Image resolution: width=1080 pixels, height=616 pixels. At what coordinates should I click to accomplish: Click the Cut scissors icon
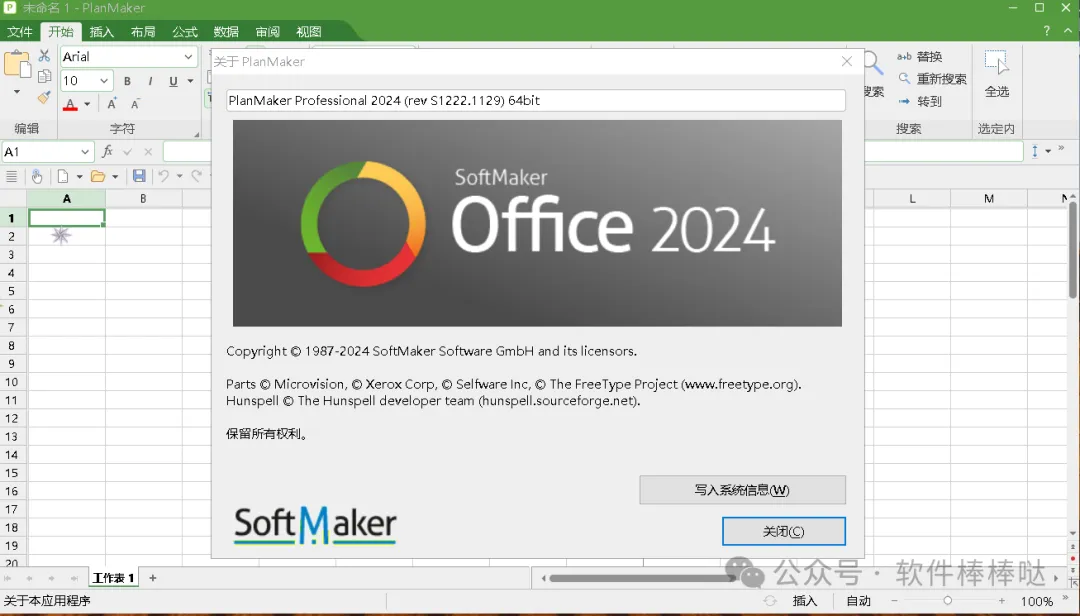tap(44, 56)
